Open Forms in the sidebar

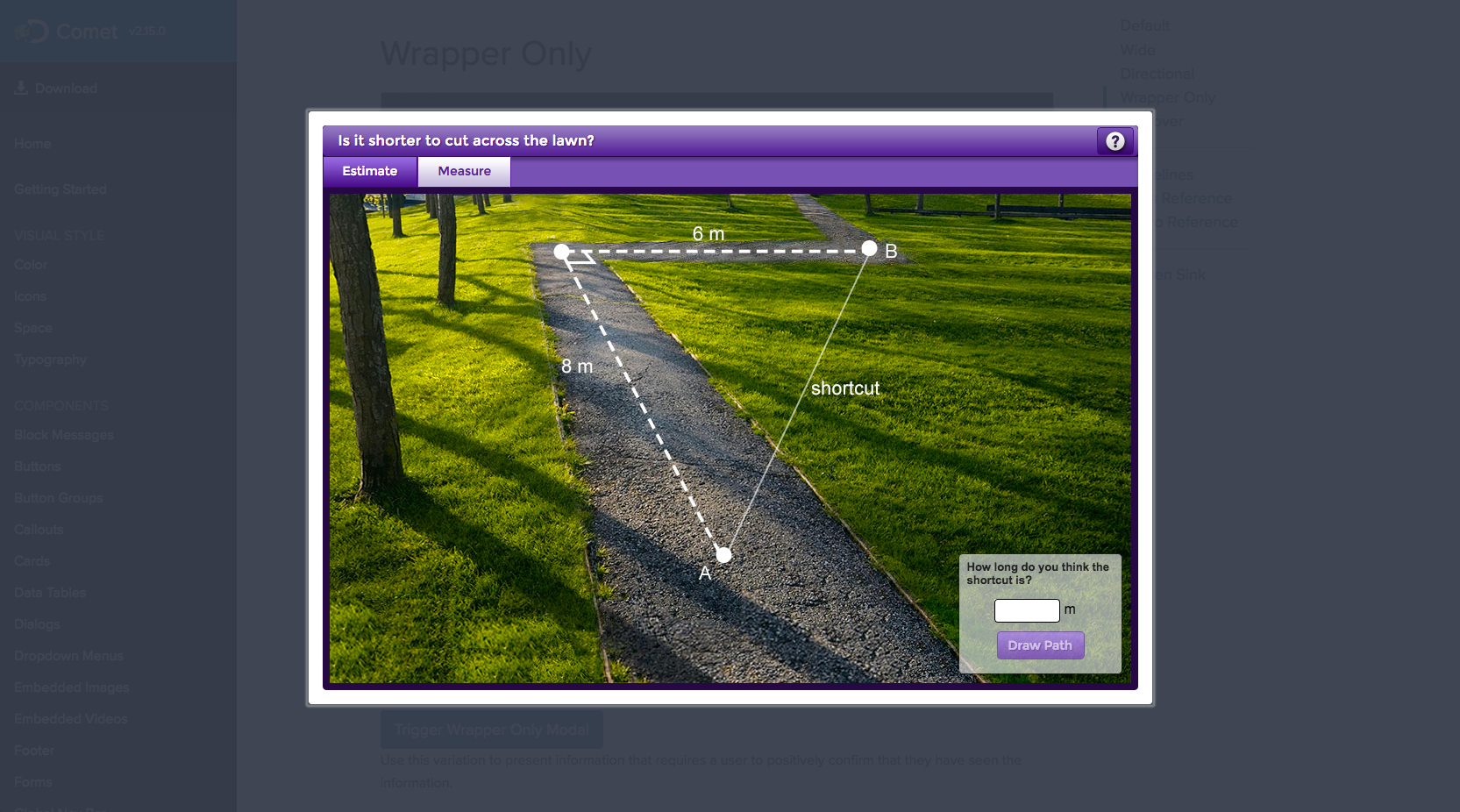tap(33, 782)
